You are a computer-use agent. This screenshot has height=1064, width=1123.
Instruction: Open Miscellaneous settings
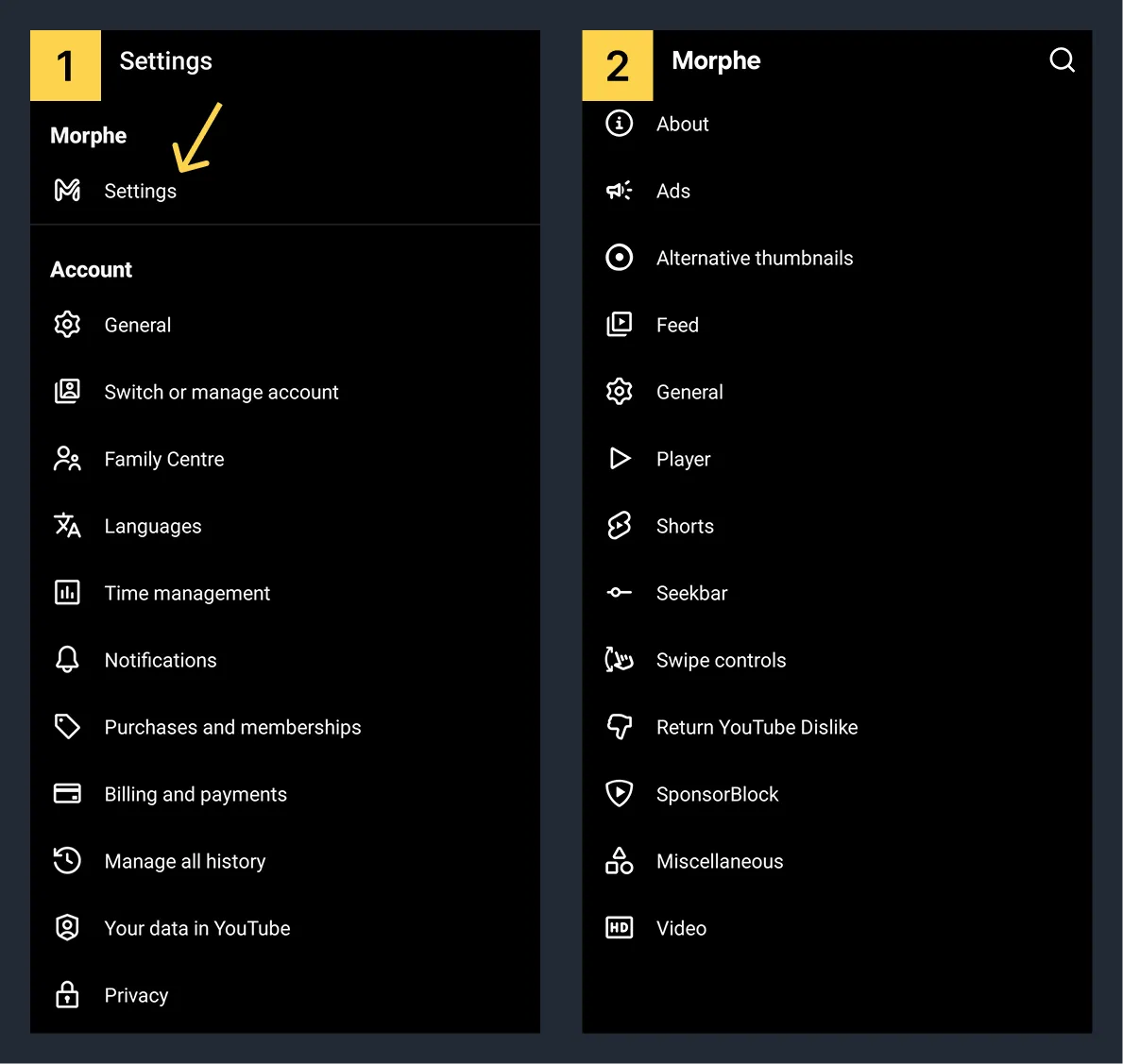coord(837,861)
